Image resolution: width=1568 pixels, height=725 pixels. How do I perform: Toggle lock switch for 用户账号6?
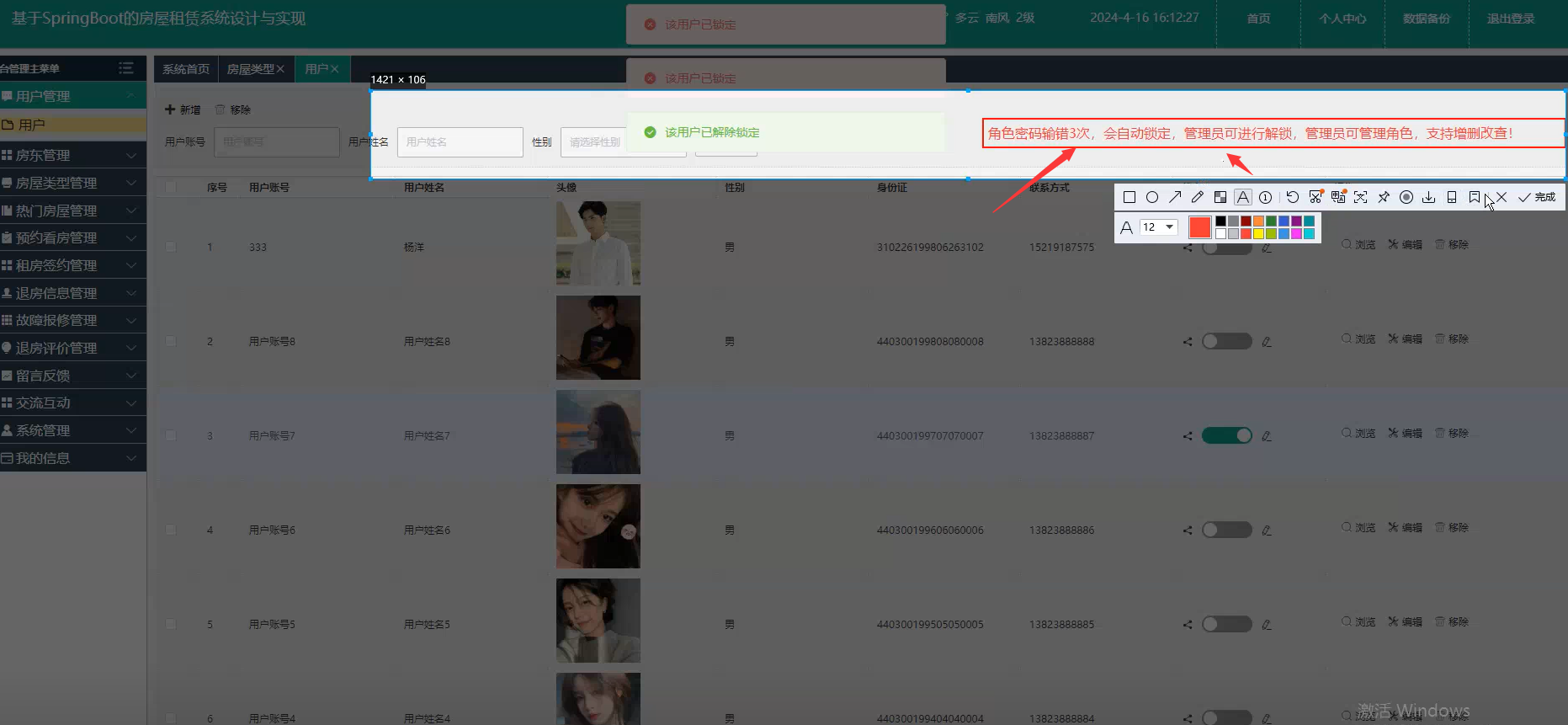click(1227, 530)
